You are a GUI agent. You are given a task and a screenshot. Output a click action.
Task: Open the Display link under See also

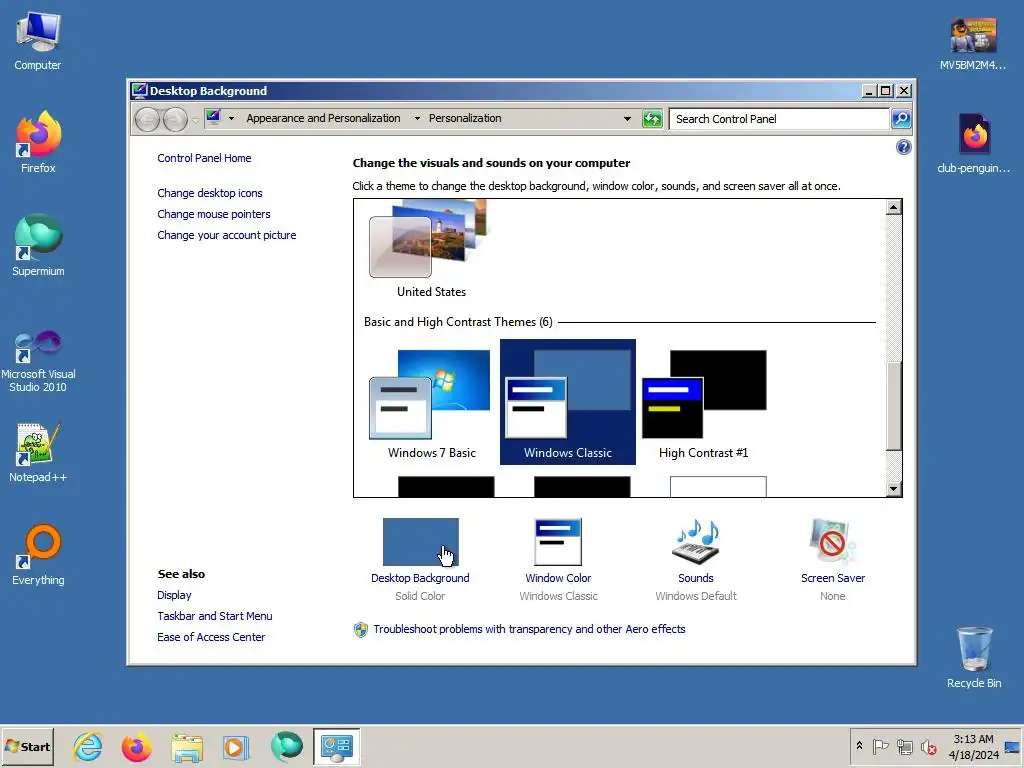pyautogui.click(x=174, y=595)
